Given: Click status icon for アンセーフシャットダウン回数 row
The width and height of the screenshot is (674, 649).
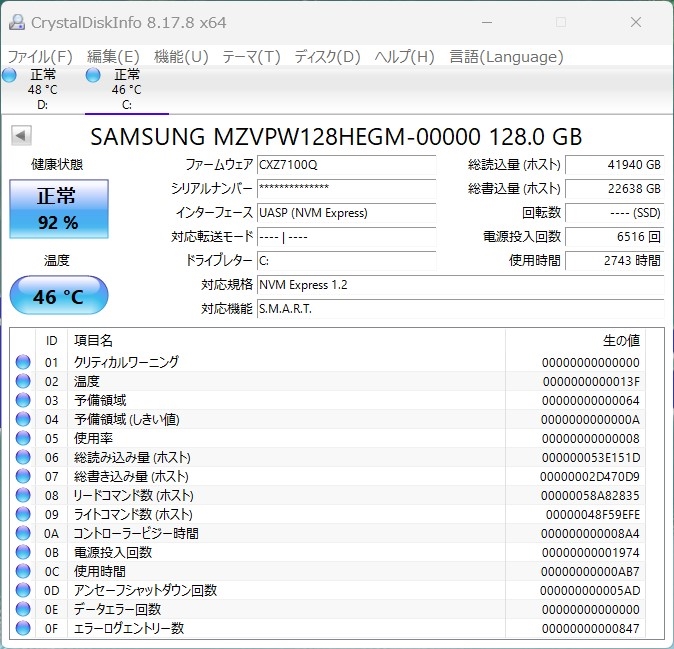Looking at the screenshot, I should (x=23, y=590).
